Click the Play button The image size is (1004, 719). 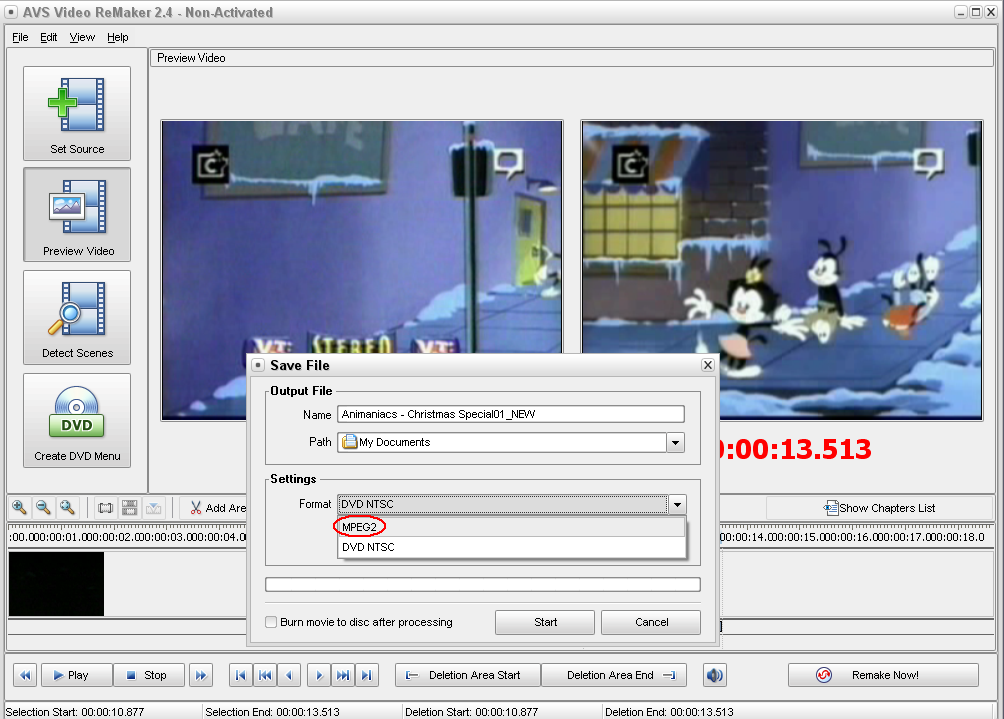click(77, 675)
